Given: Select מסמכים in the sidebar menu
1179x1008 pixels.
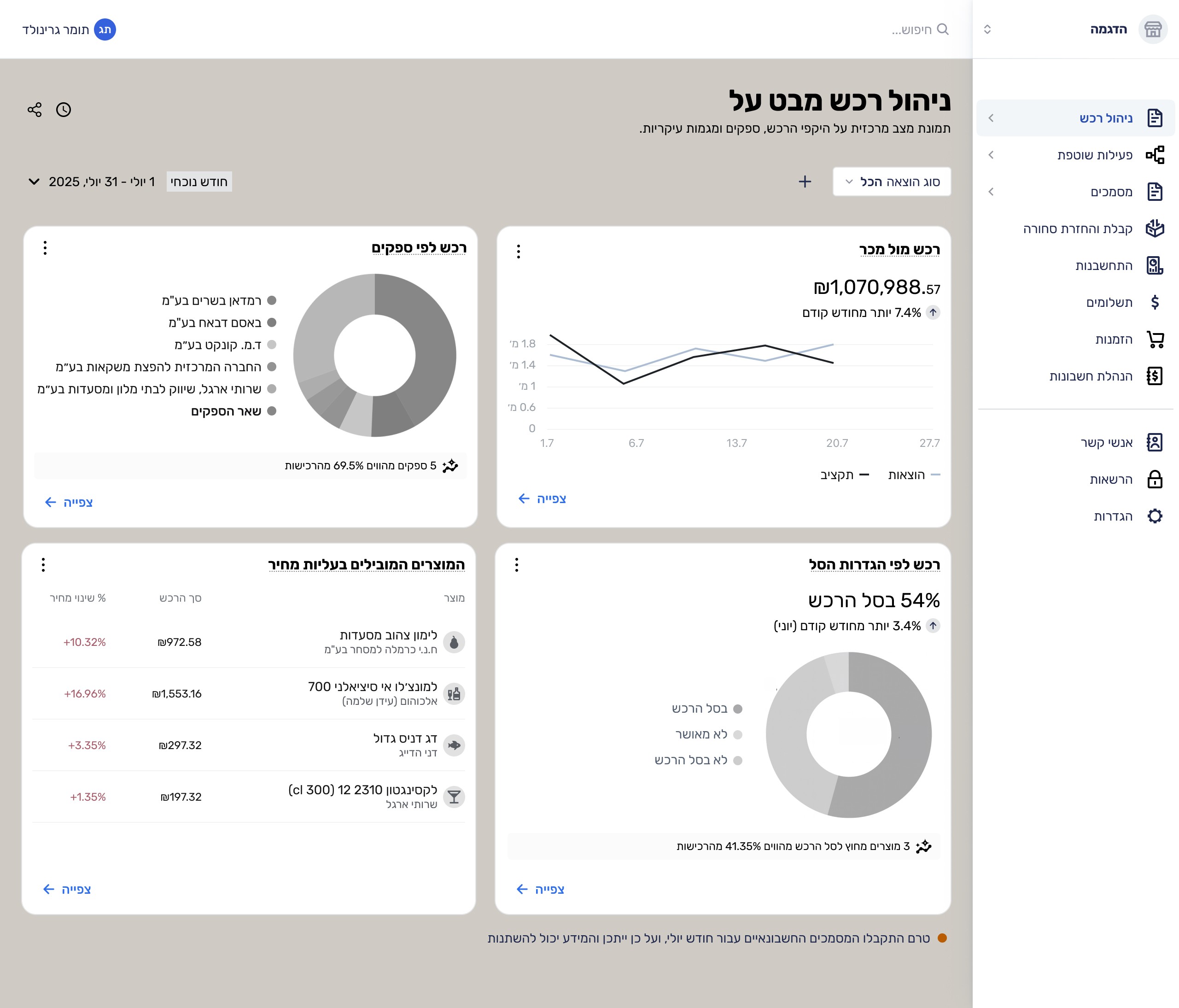Looking at the screenshot, I should (1111, 192).
